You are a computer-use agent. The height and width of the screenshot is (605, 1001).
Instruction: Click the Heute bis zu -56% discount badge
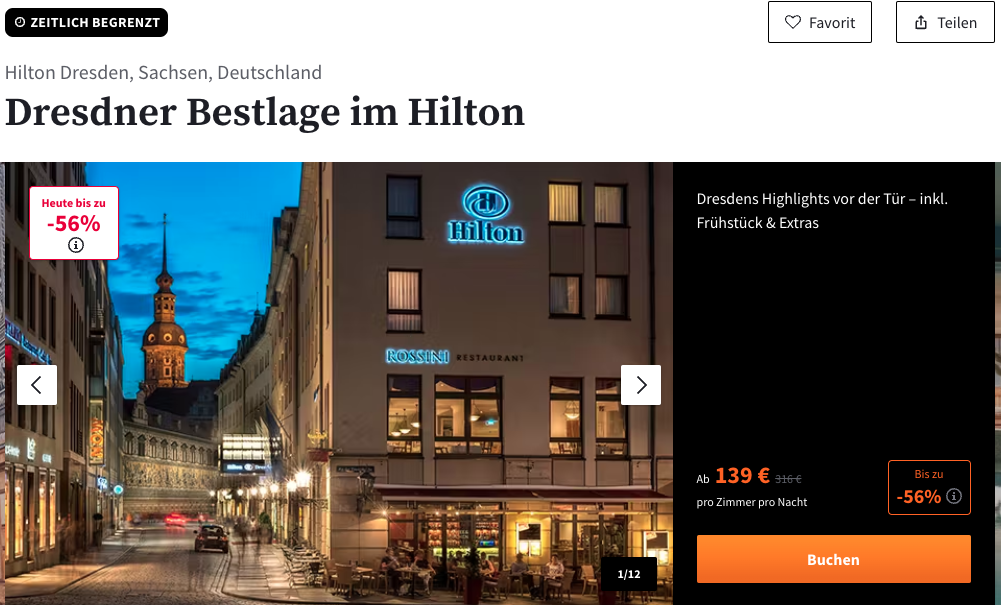click(74, 223)
